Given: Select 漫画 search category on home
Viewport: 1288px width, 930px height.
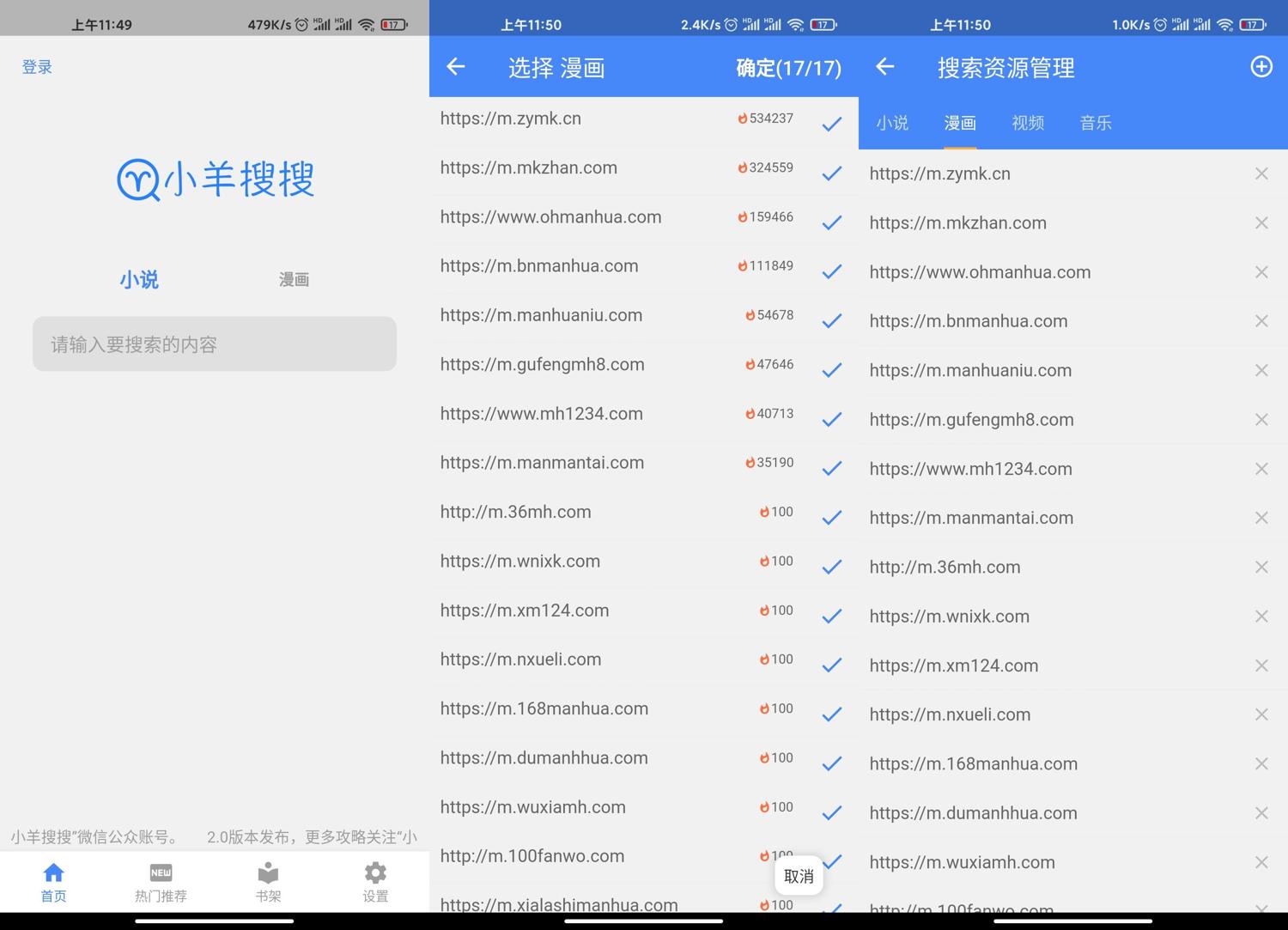Looking at the screenshot, I should pyautogui.click(x=294, y=279).
